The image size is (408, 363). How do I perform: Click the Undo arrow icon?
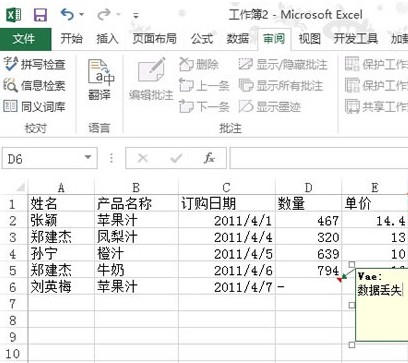coord(68,14)
